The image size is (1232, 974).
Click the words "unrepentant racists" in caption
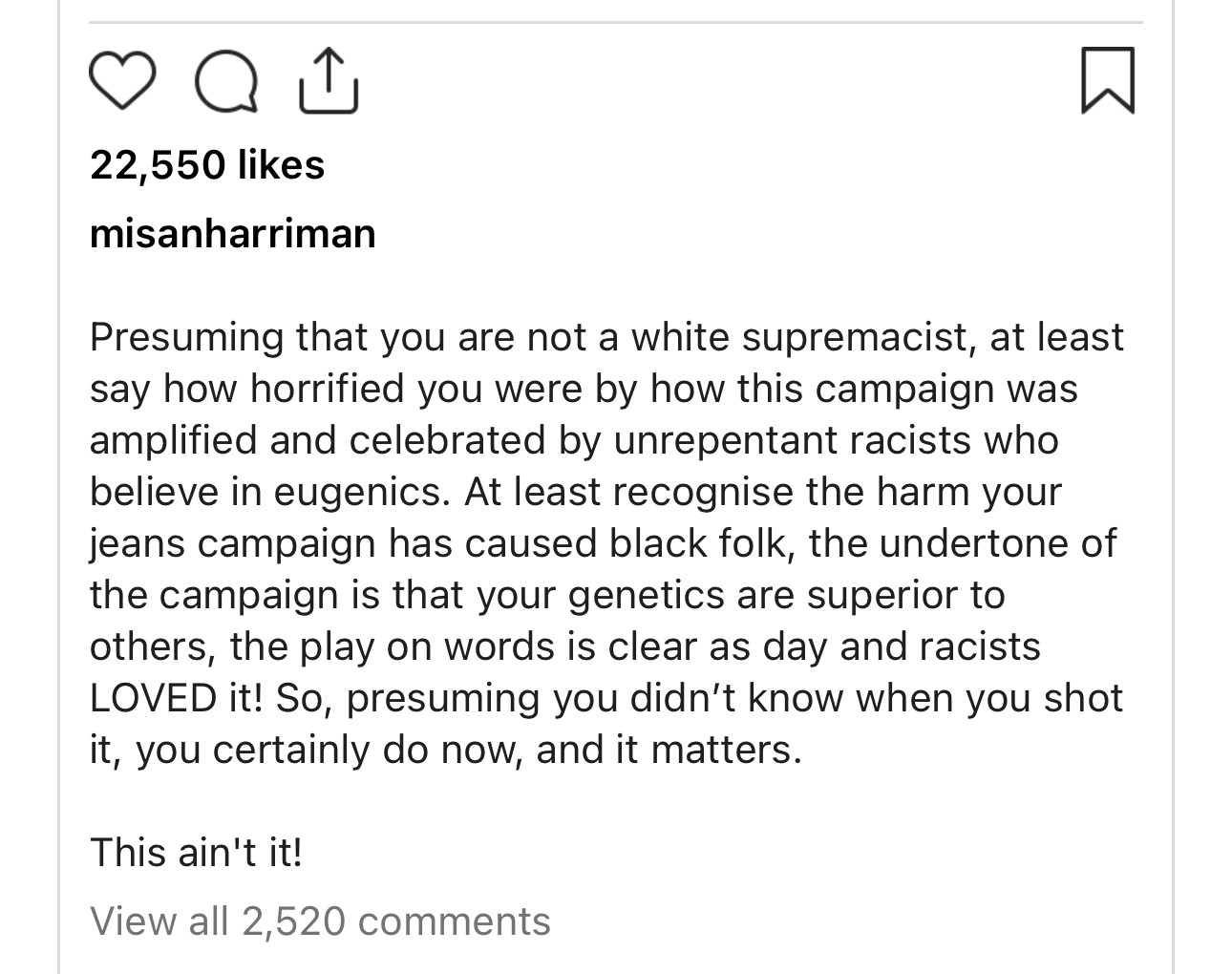(x=791, y=440)
